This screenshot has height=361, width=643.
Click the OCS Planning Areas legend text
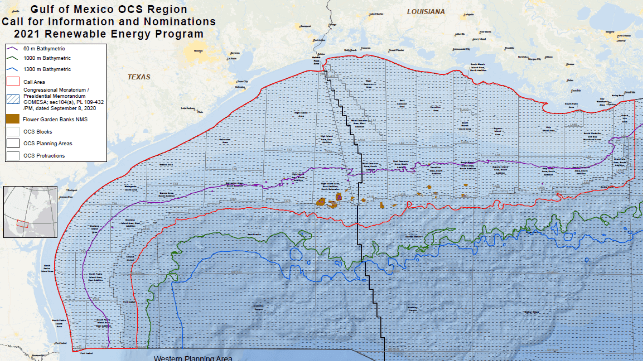tap(48, 144)
